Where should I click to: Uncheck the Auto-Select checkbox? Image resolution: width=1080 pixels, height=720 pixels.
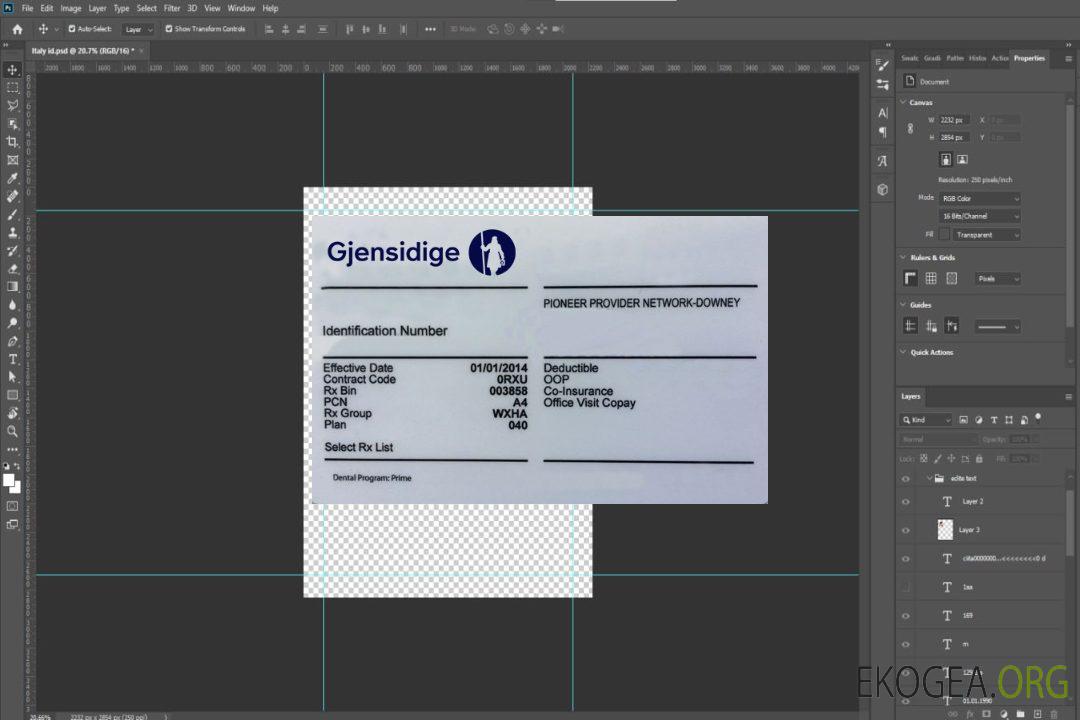(72, 29)
